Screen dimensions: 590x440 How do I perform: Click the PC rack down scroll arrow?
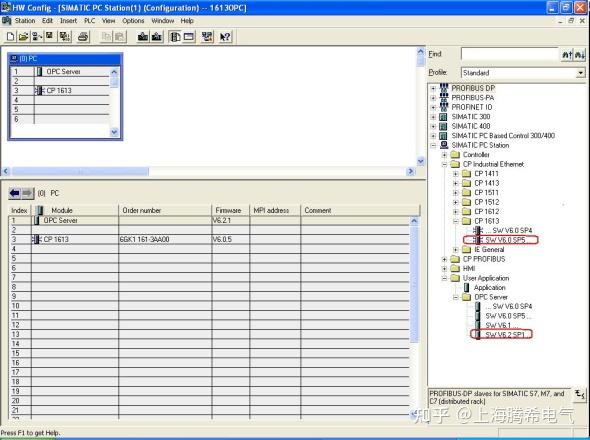[114, 132]
